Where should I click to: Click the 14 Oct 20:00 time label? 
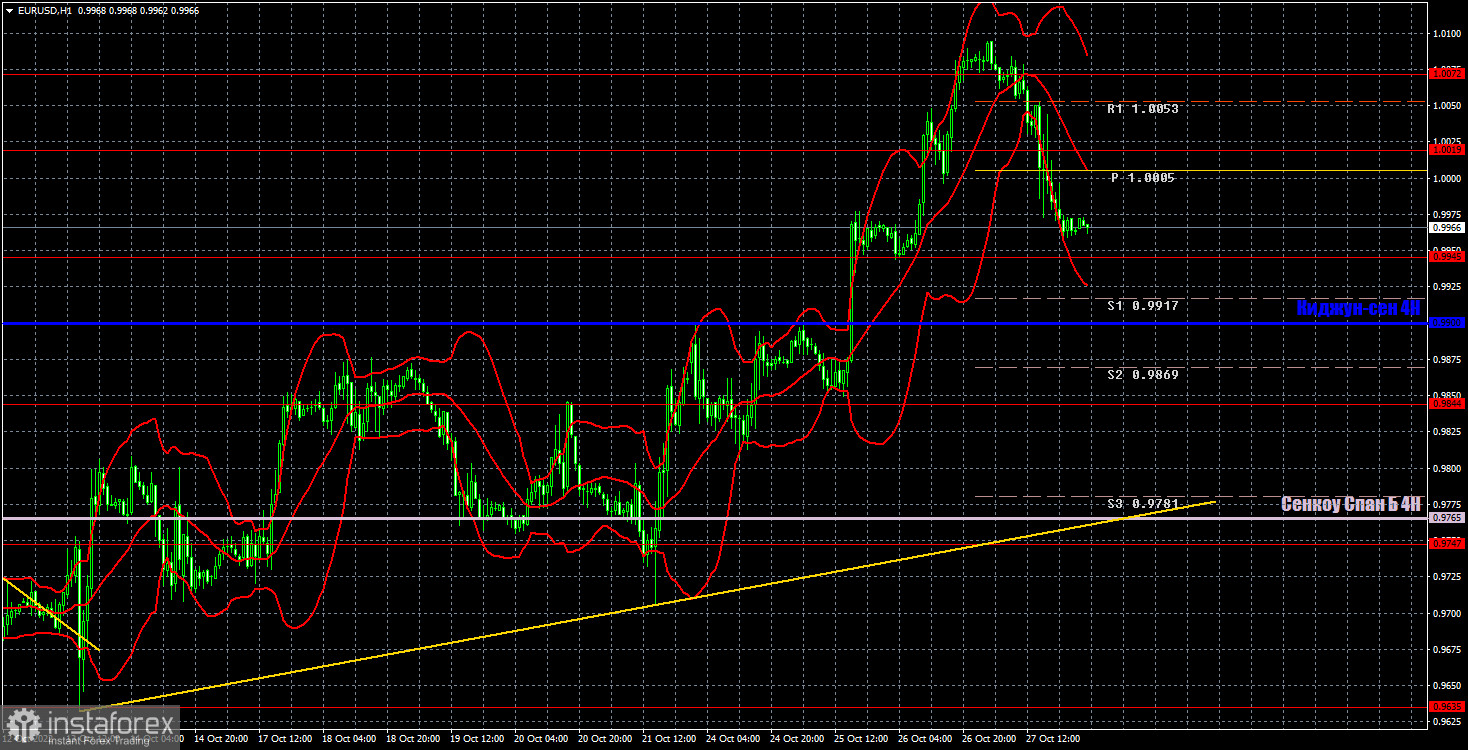[x=221, y=740]
